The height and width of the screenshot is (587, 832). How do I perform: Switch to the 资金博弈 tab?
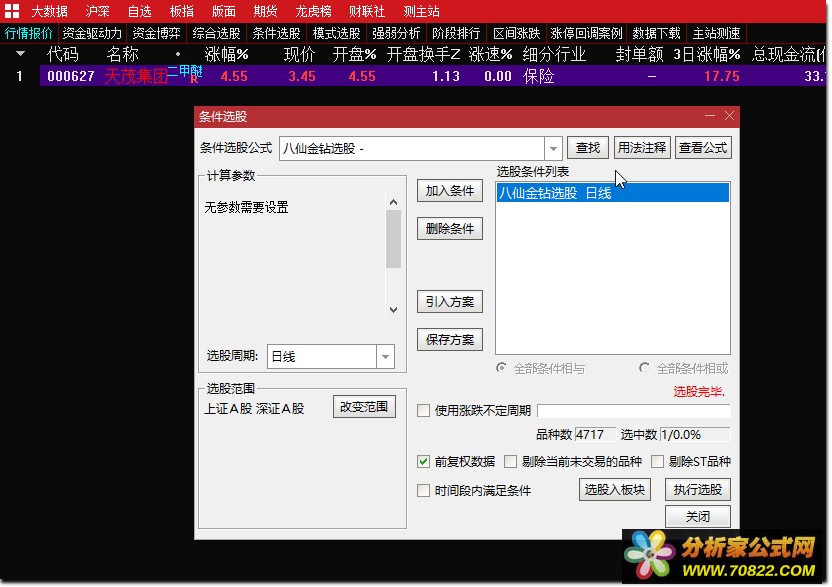[x=157, y=33]
